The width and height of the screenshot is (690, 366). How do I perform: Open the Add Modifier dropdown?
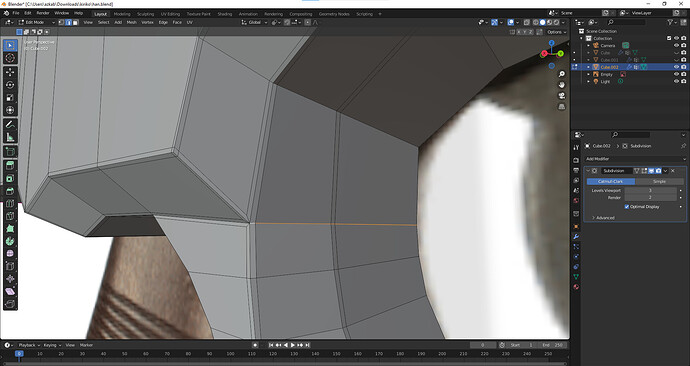click(x=635, y=159)
